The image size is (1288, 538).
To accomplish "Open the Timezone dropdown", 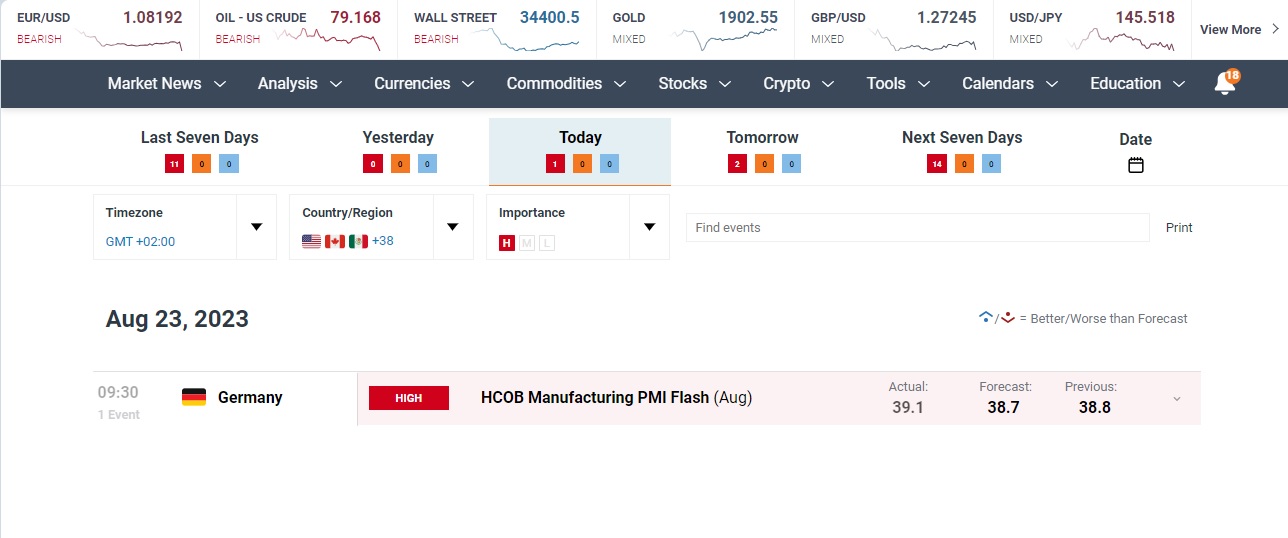I will point(256,227).
